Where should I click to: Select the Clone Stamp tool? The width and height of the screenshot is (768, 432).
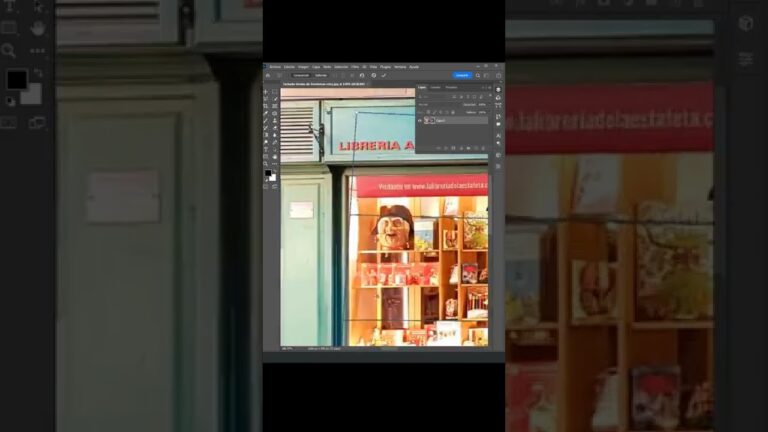pos(274,120)
